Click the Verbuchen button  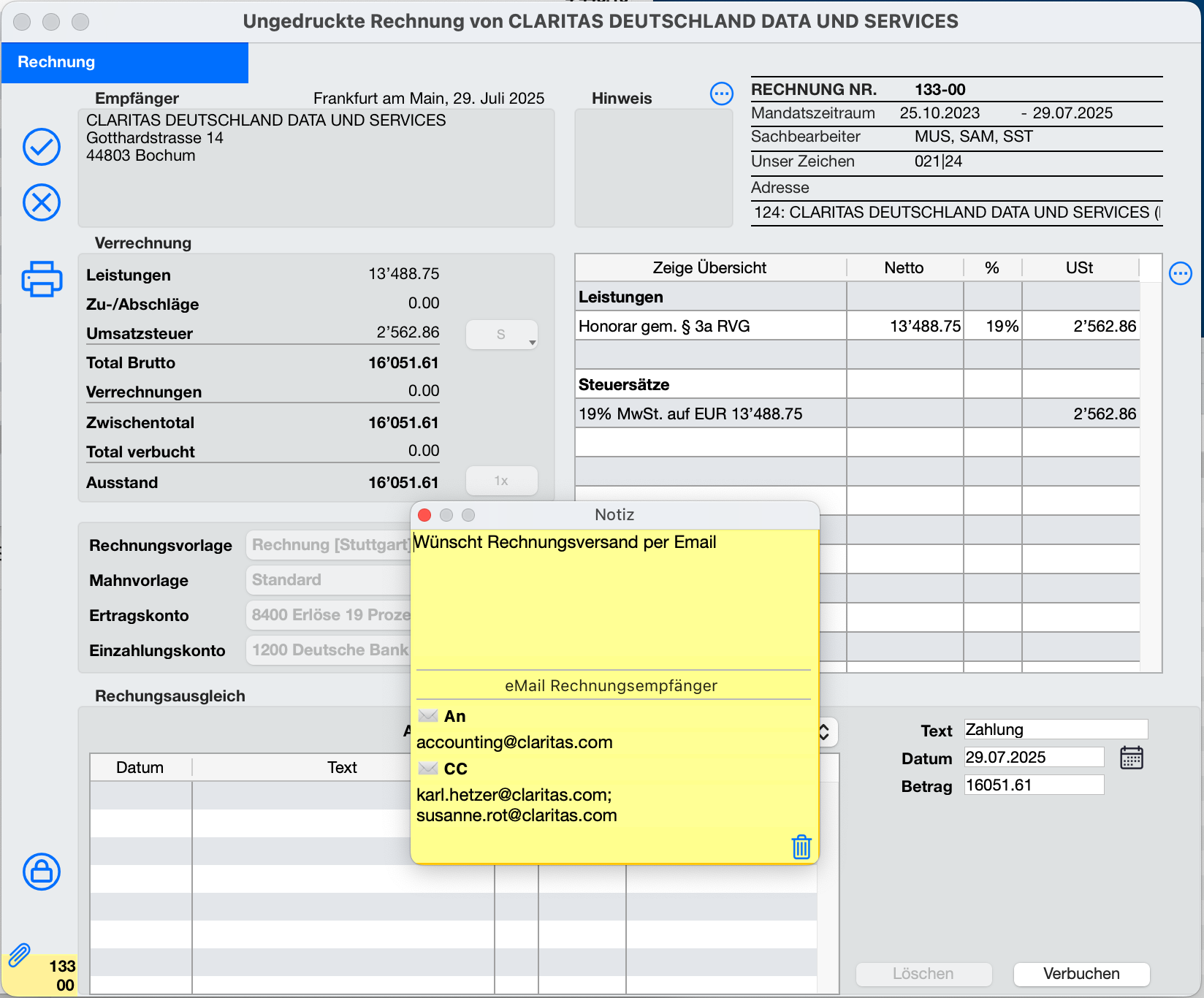(1081, 974)
